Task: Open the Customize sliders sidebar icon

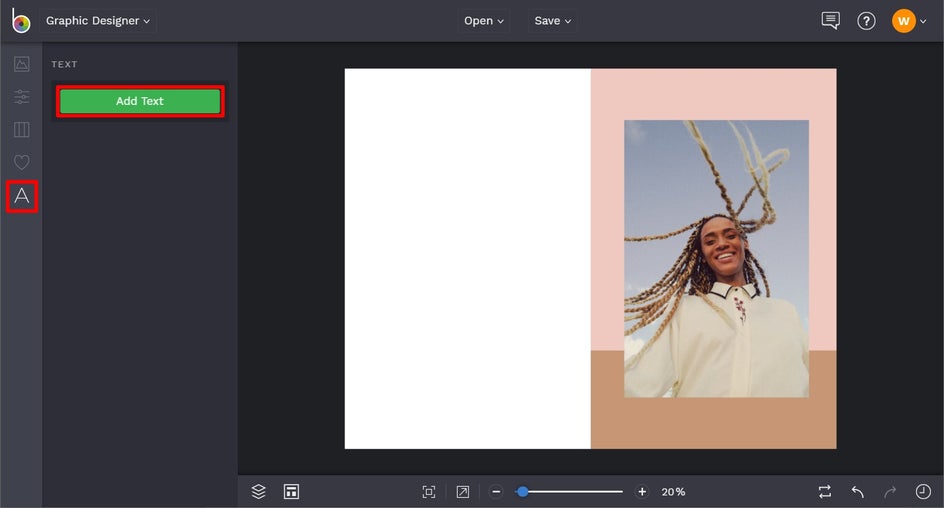Action: (22, 97)
